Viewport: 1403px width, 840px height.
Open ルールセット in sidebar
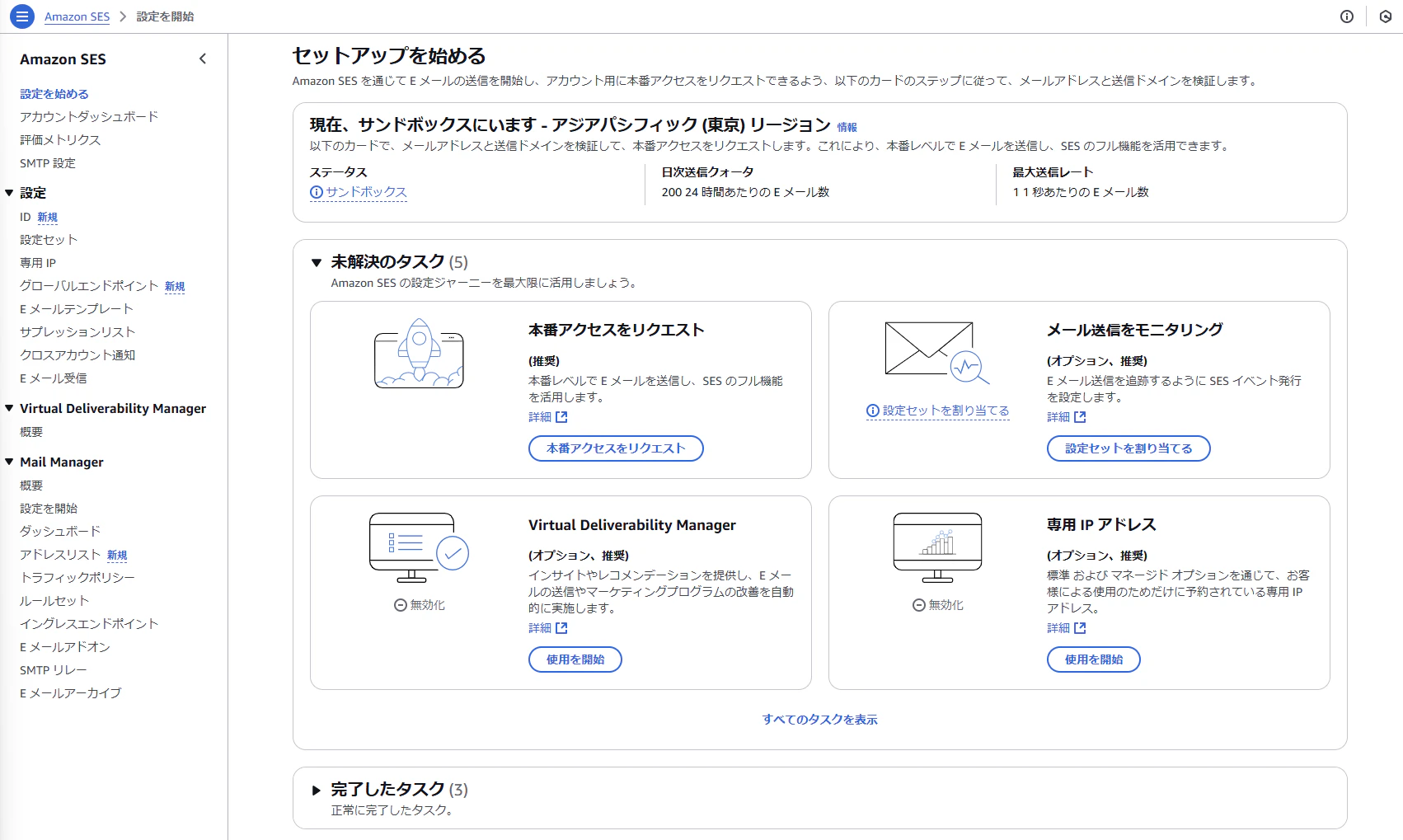[x=54, y=601]
